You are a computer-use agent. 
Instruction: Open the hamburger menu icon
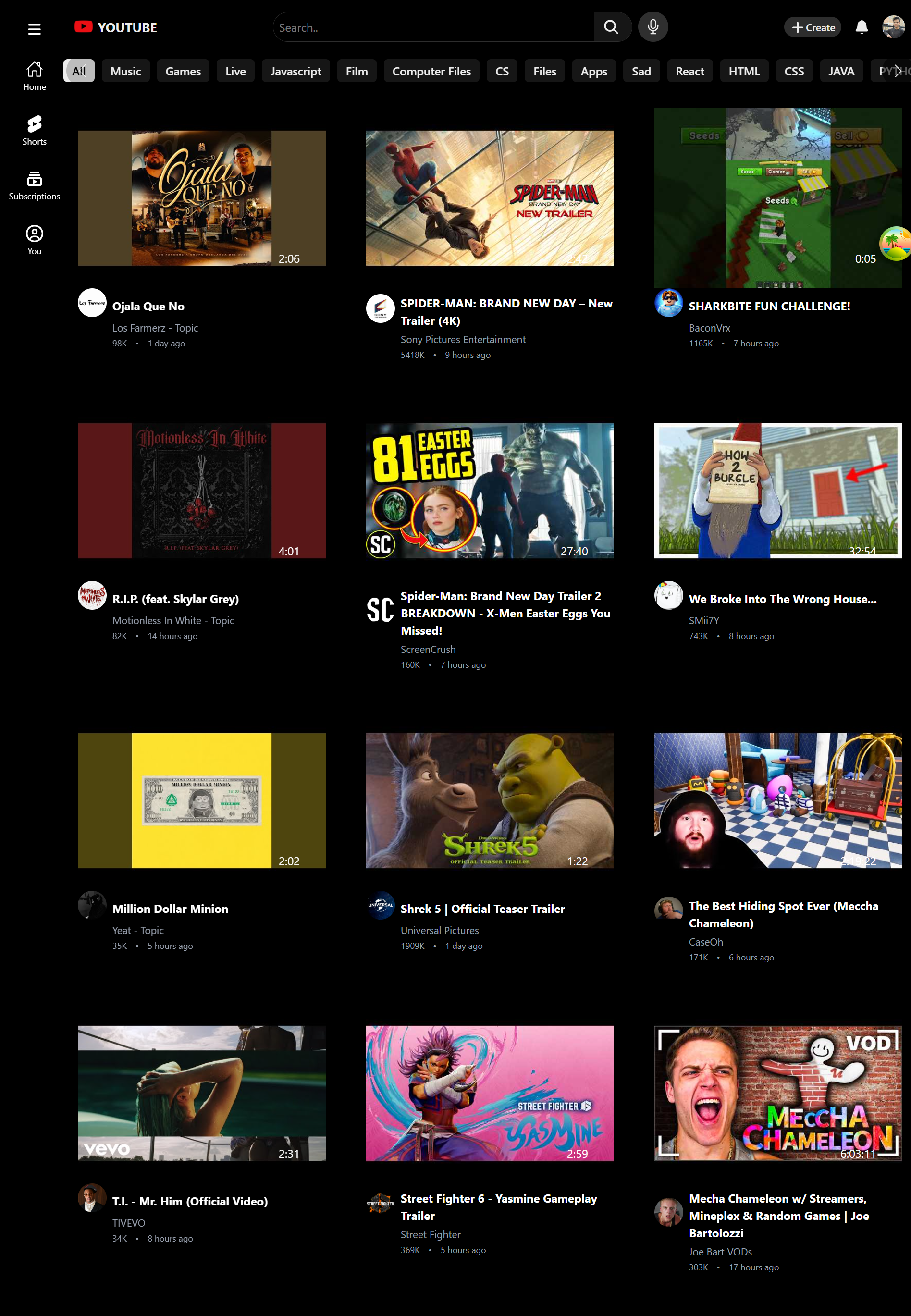(34, 28)
